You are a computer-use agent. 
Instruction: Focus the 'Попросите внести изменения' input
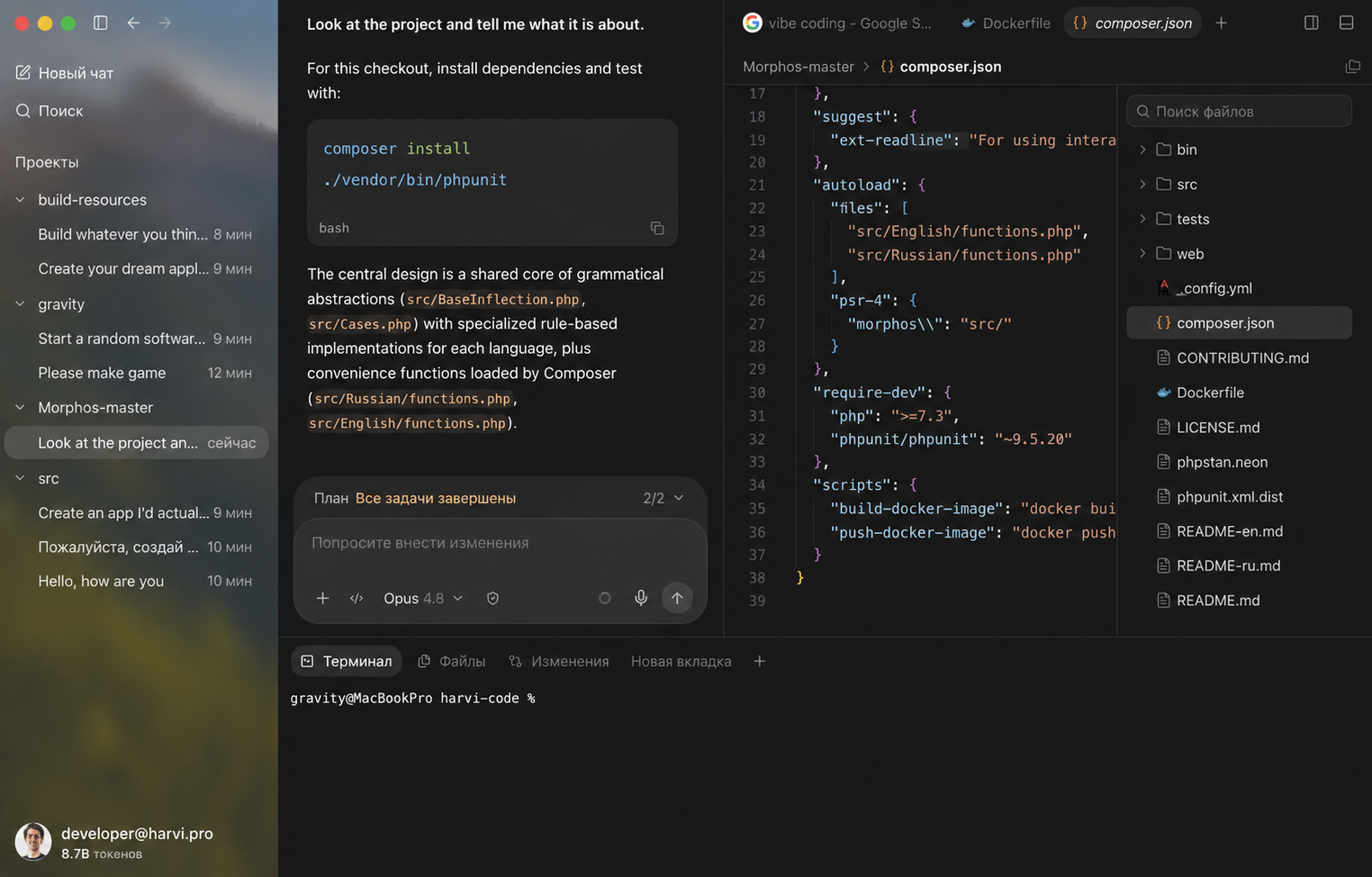coord(500,543)
